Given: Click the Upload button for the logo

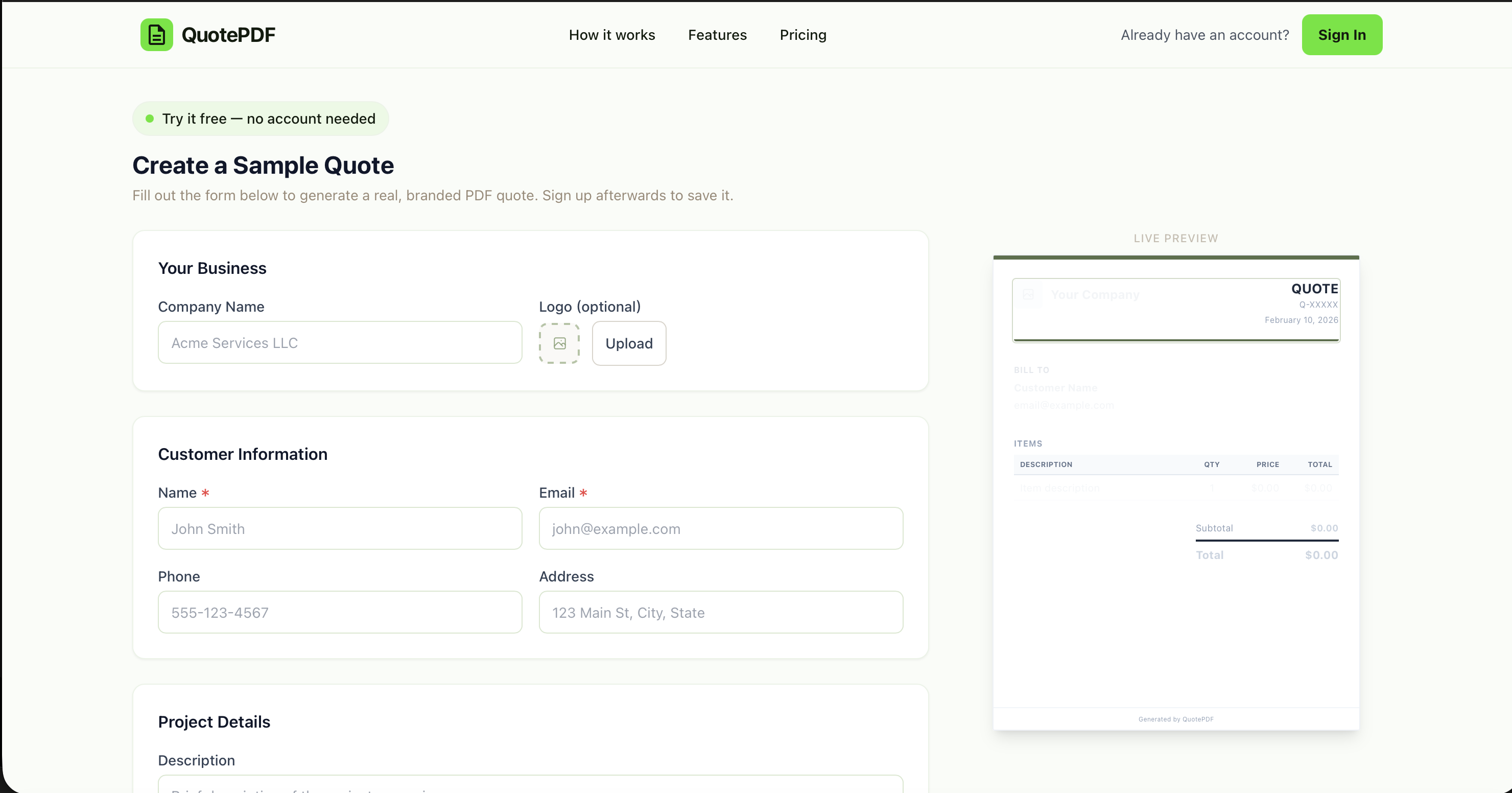Looking at the screenshot, I should (x=629, y=343).
